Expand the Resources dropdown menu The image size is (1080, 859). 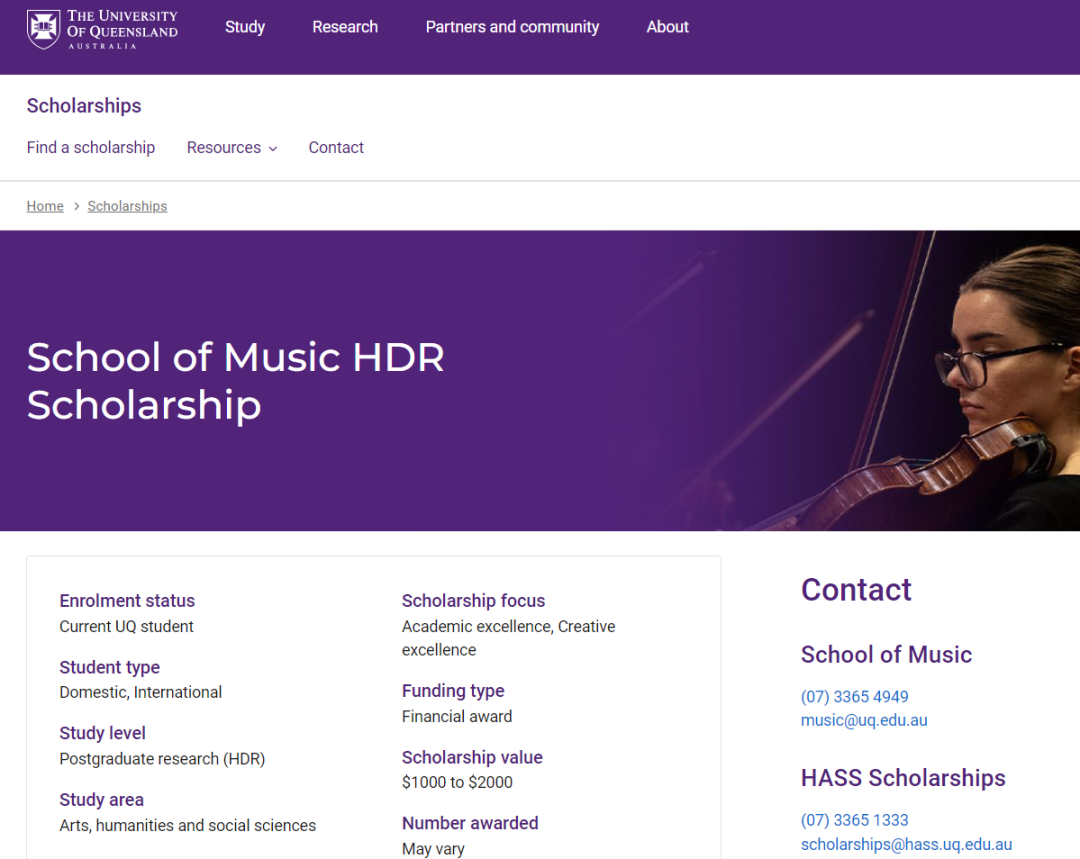[224, 147]
